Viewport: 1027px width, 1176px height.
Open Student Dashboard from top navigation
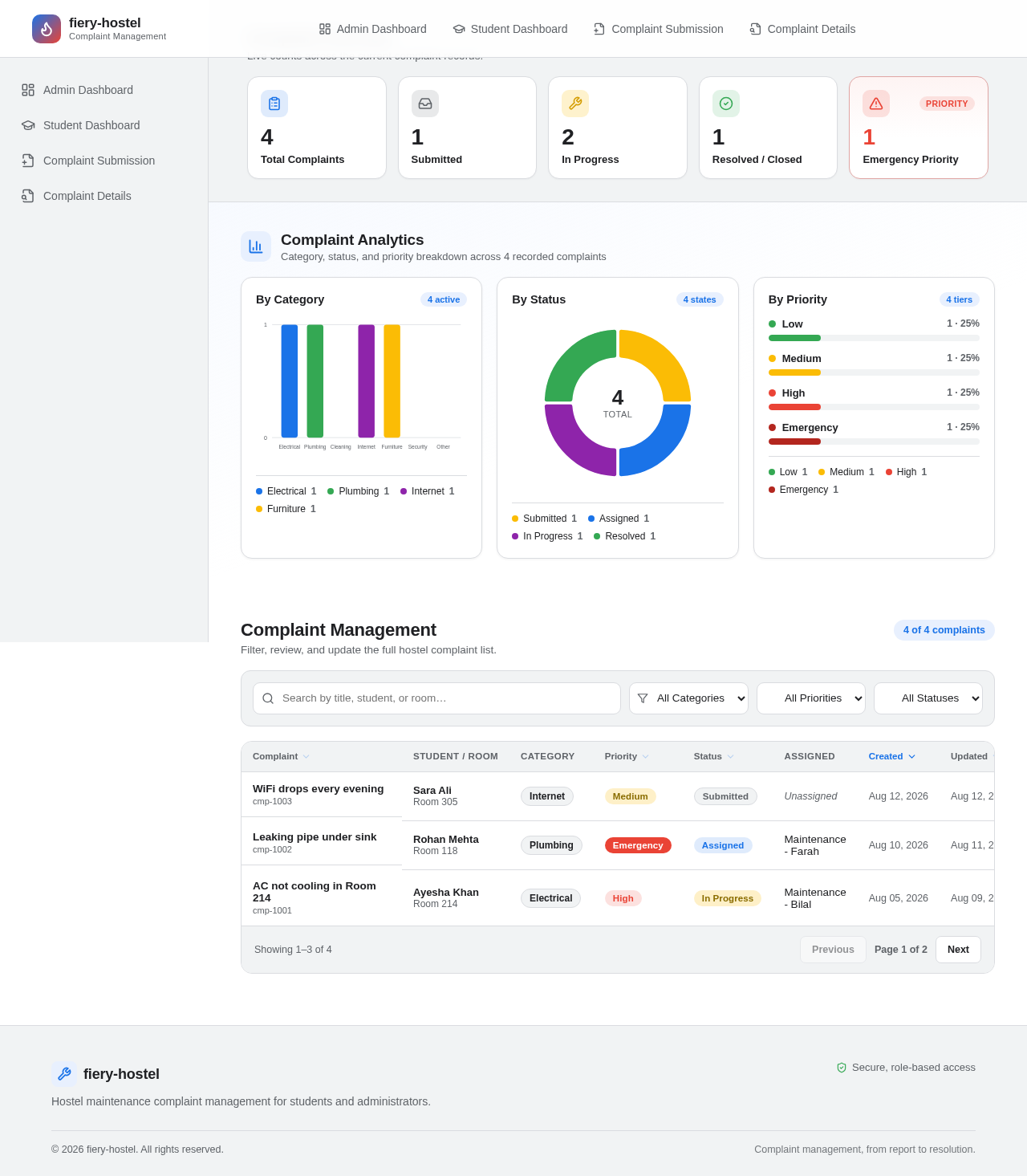tap(510, 29)
